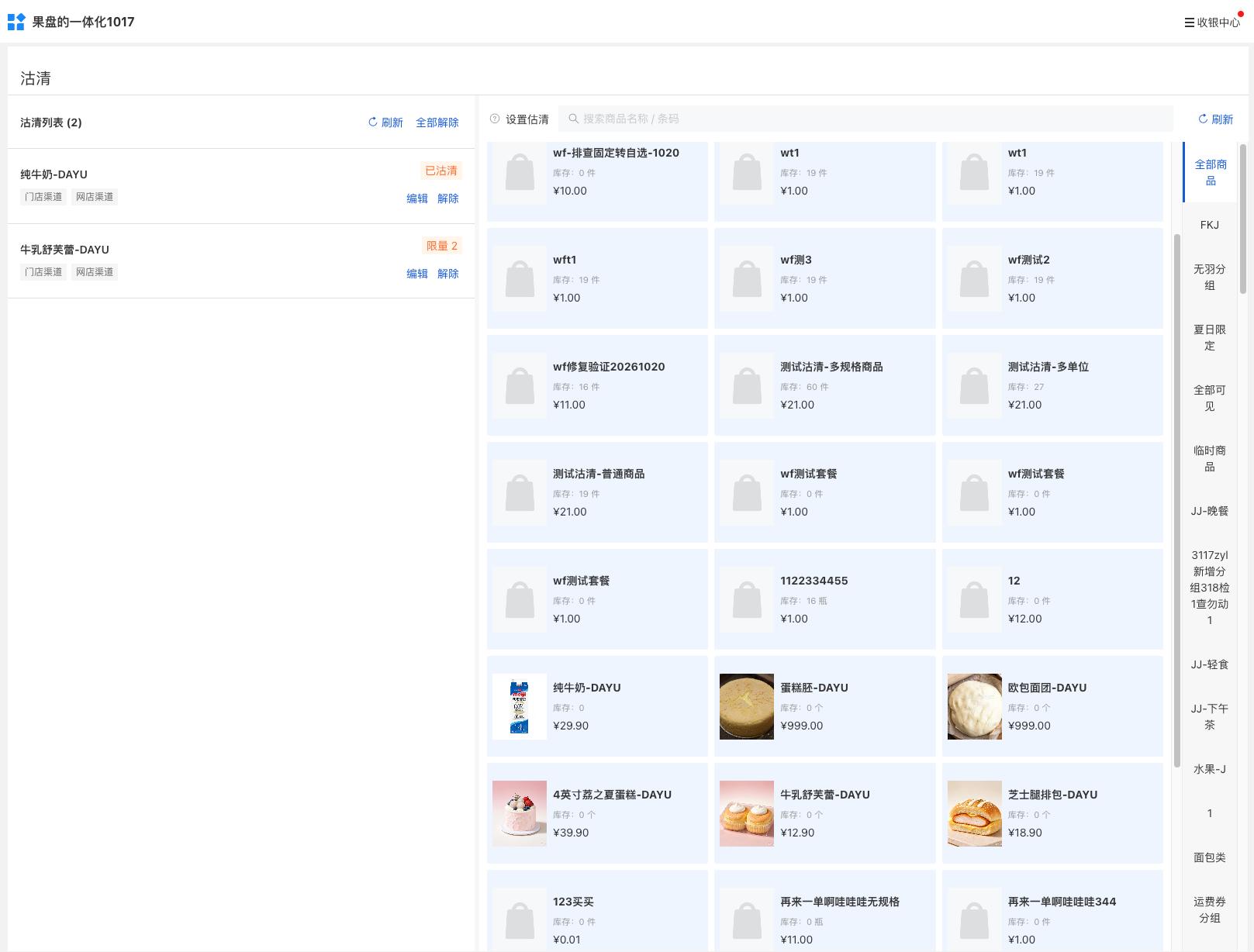Select the 全部商品 category tab
This screenshot has height=952, width=1254.
click(x=1210, y=172)
